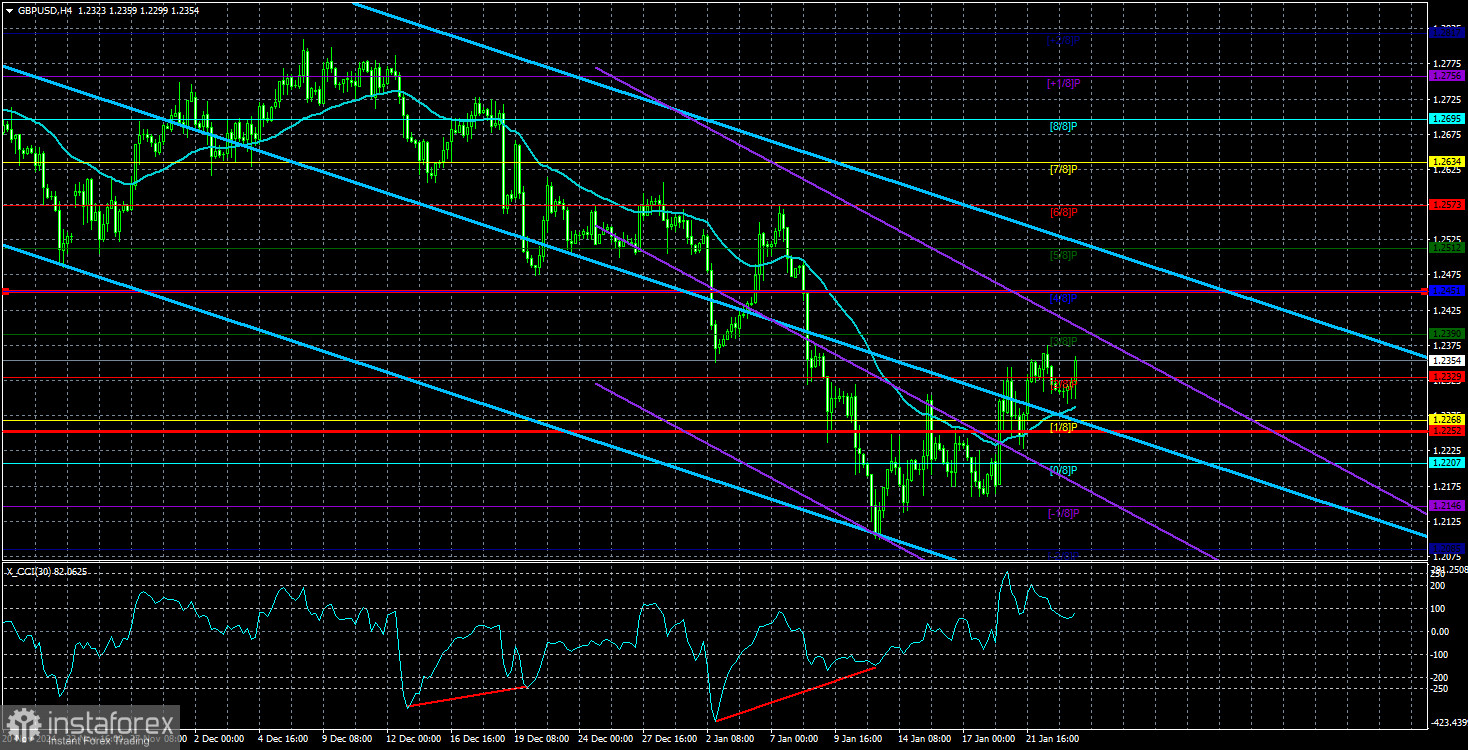
Task: Click the 0.00 value on the CCI scale
Action: [1442, 631]
